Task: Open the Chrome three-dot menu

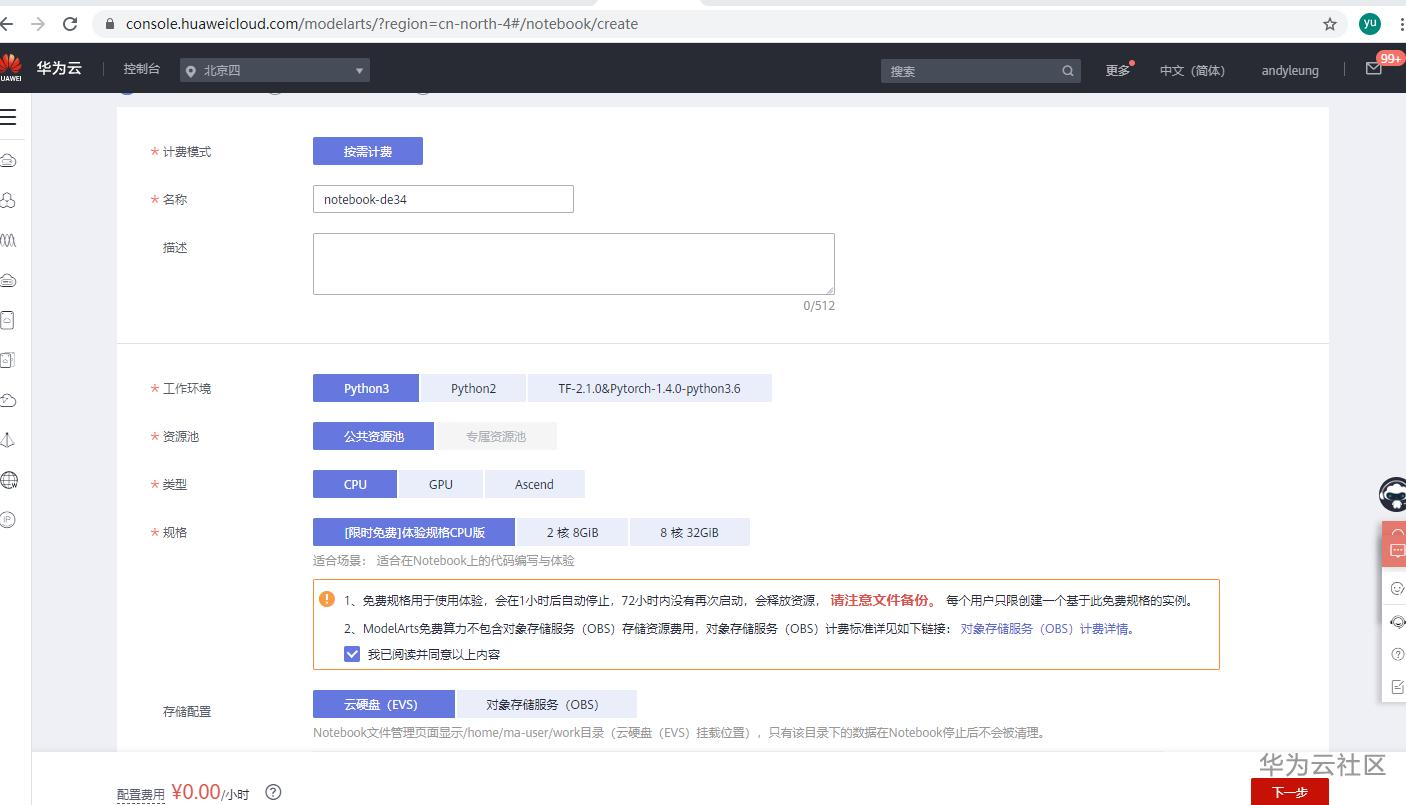Action: (x=1402, y=24)
